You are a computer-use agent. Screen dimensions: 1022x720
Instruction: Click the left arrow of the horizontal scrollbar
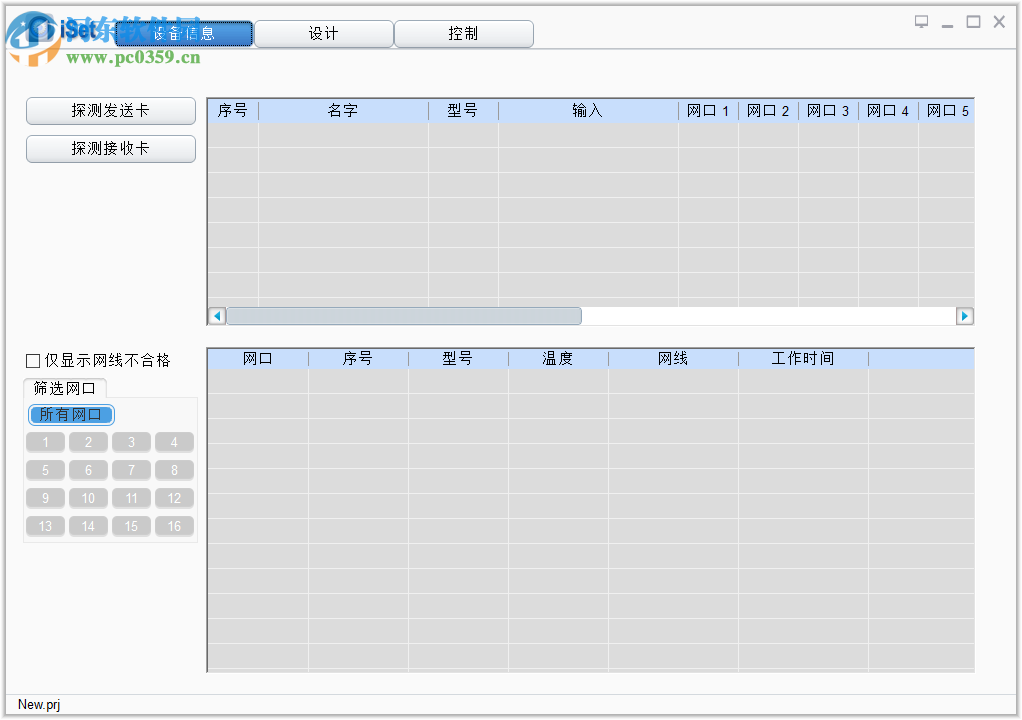tap(216, 315)
